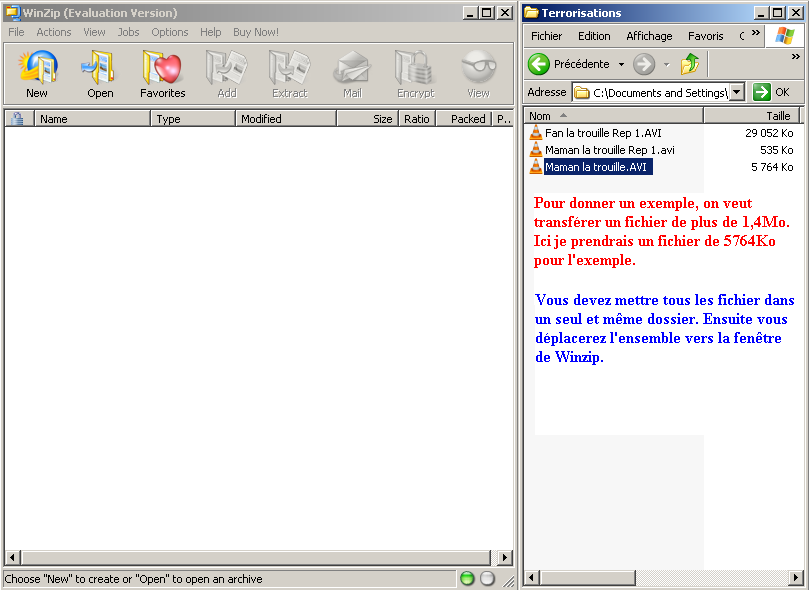
Task: Click WinZip horizontal scrollbar left arrow
Action: [12, 558]
